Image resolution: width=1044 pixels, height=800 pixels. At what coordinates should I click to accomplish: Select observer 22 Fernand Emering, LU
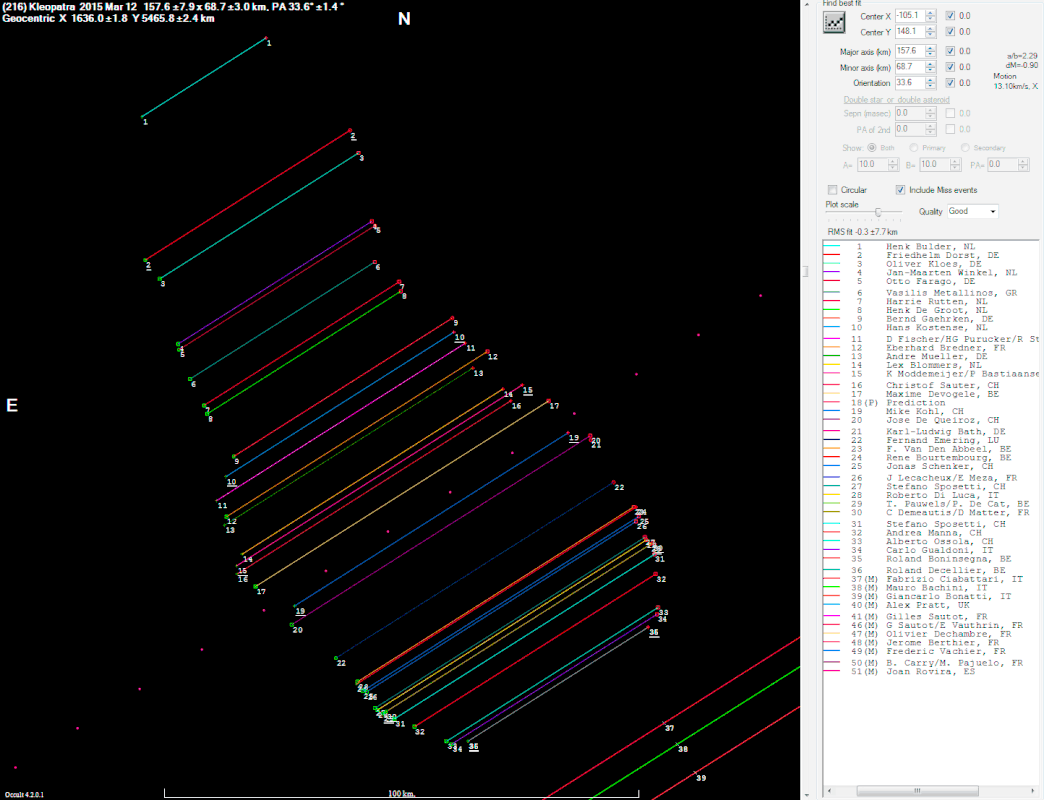(x=930, y=440)
